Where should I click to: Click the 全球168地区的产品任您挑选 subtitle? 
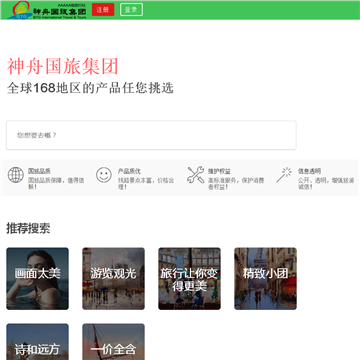pos(90,88)
